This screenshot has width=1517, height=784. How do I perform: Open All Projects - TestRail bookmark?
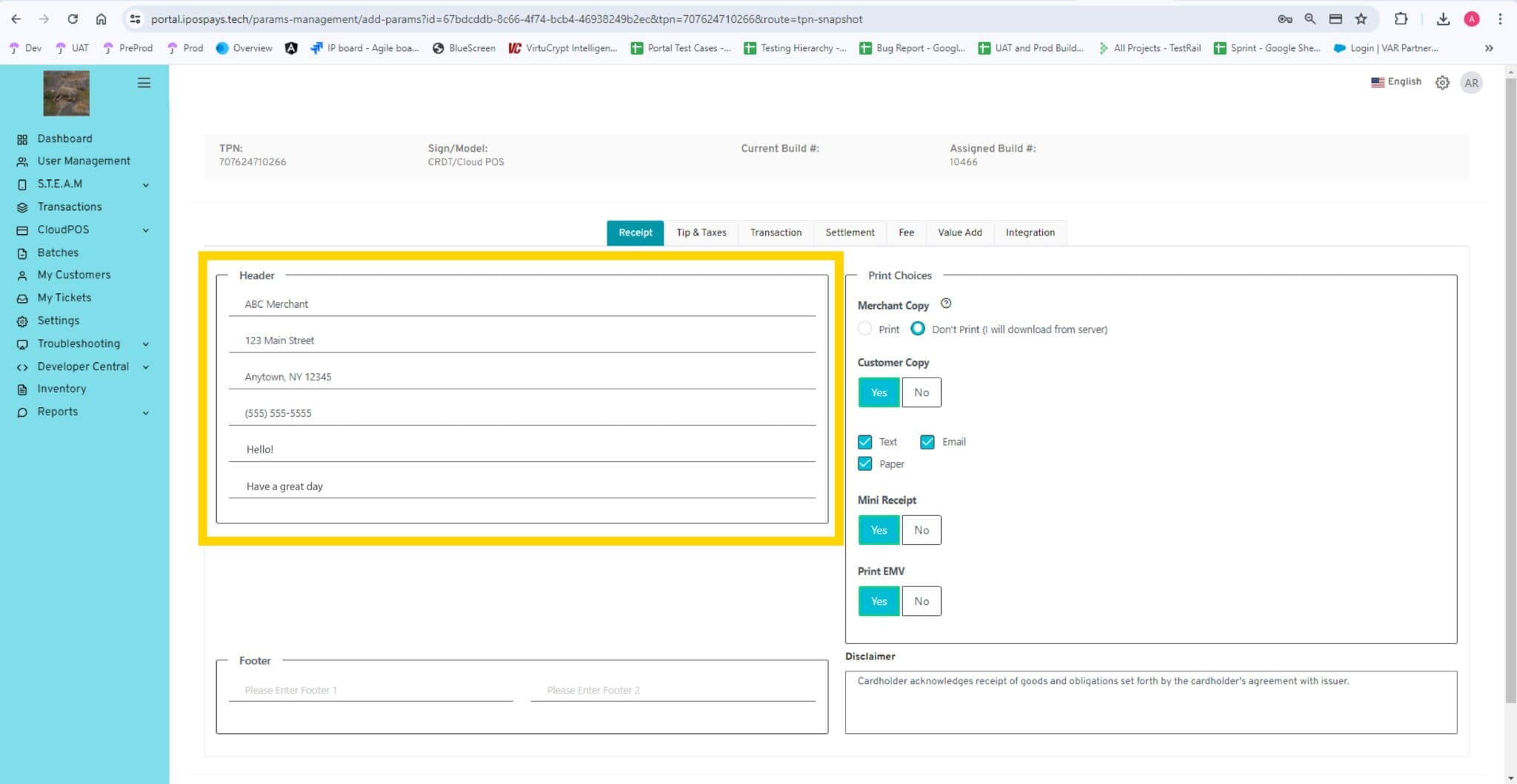[x=1149, y=48]
